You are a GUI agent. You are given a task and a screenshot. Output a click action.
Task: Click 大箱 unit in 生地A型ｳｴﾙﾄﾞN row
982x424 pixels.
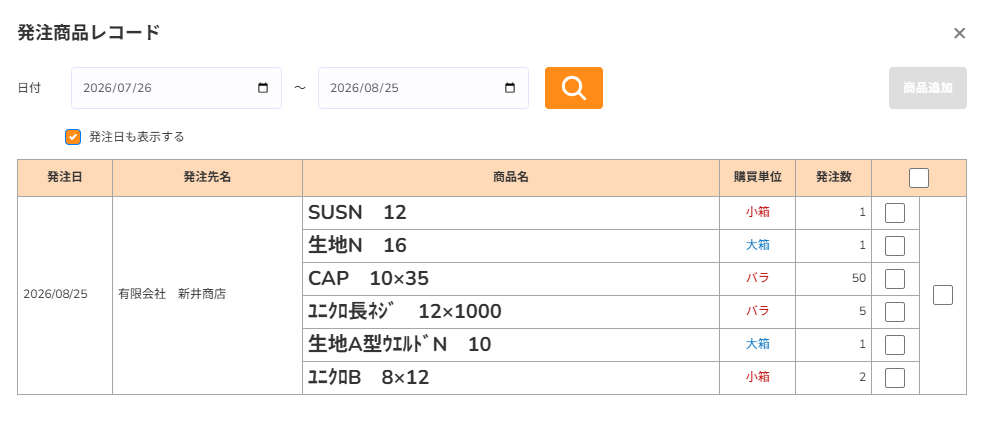758,344
